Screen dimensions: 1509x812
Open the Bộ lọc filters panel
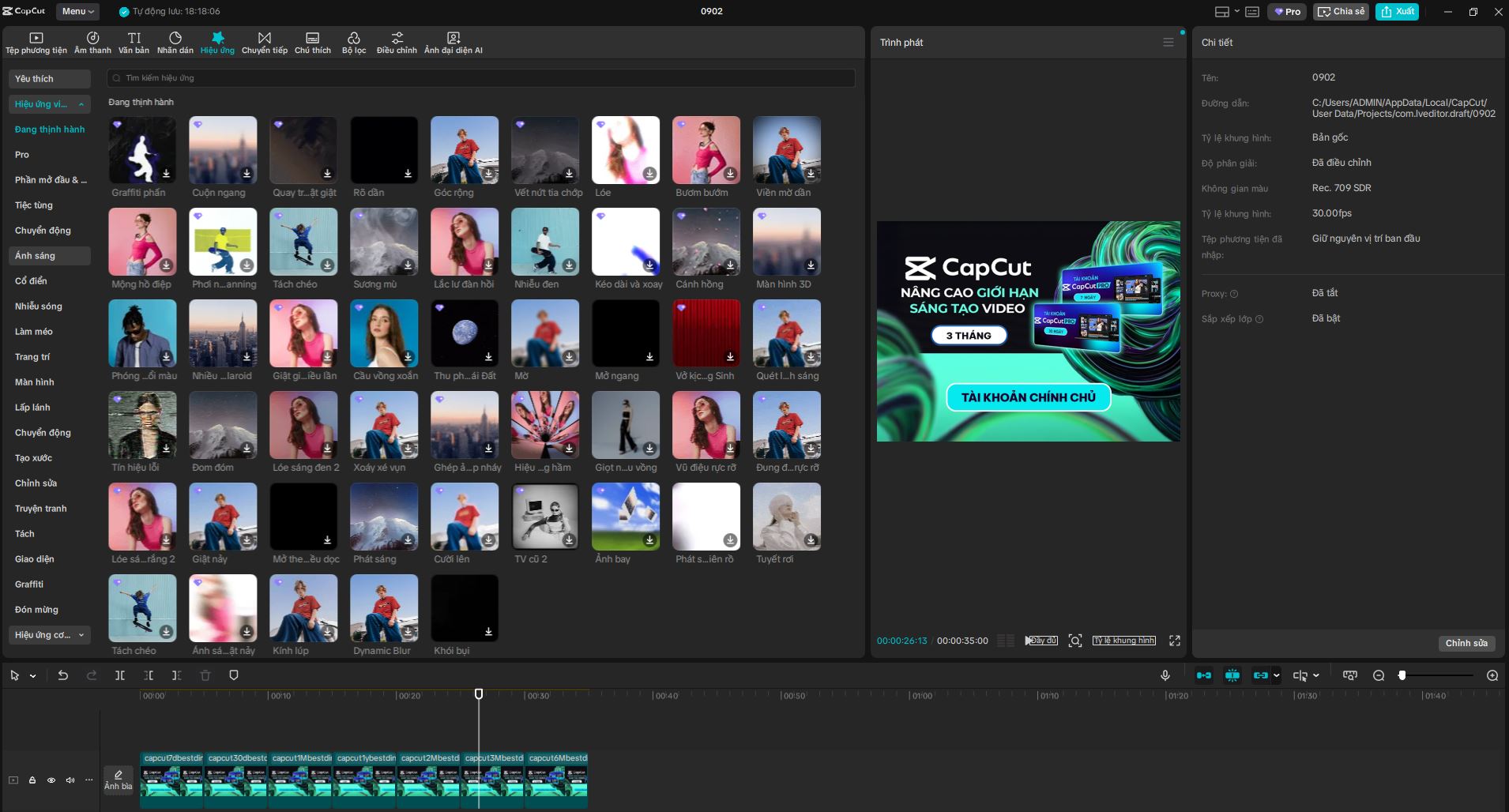point(353,43)
